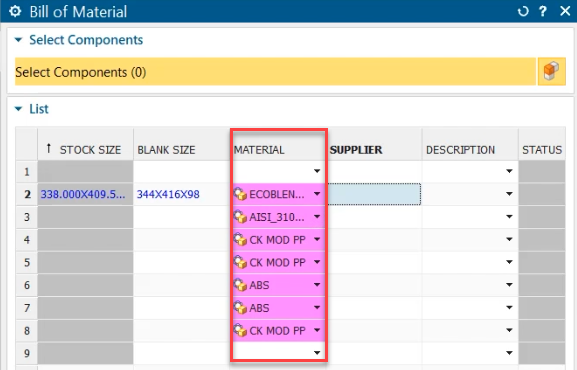The image size is (577, 370).
Task: Collapse the Select Components section
Action: (x=18, y=40)
